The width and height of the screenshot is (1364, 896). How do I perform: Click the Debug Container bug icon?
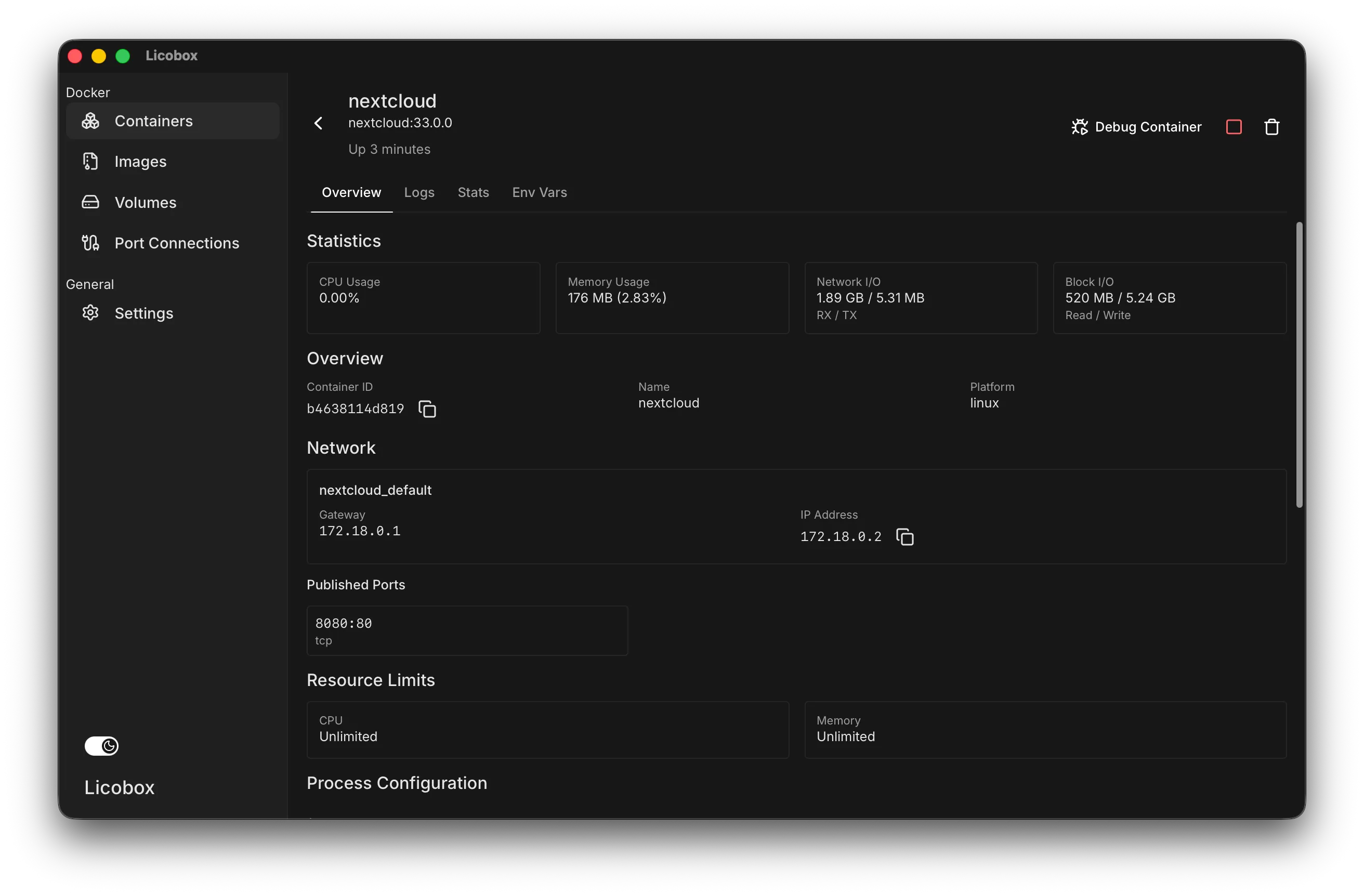1079,127
